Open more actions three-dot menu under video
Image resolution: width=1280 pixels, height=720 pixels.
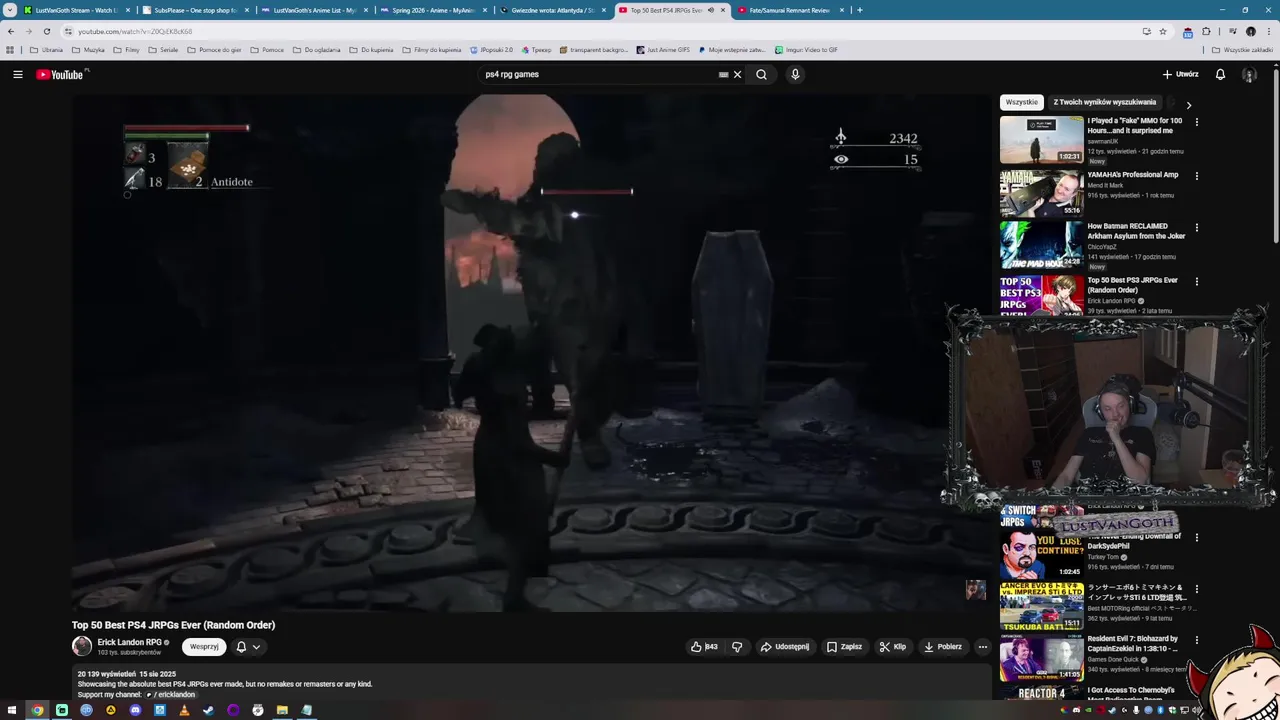coord(982,647)
